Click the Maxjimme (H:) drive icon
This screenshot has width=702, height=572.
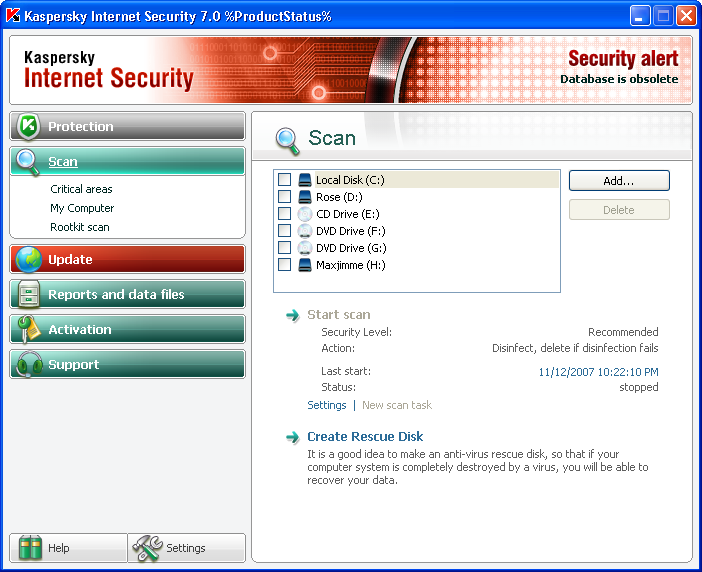point(305,265)
